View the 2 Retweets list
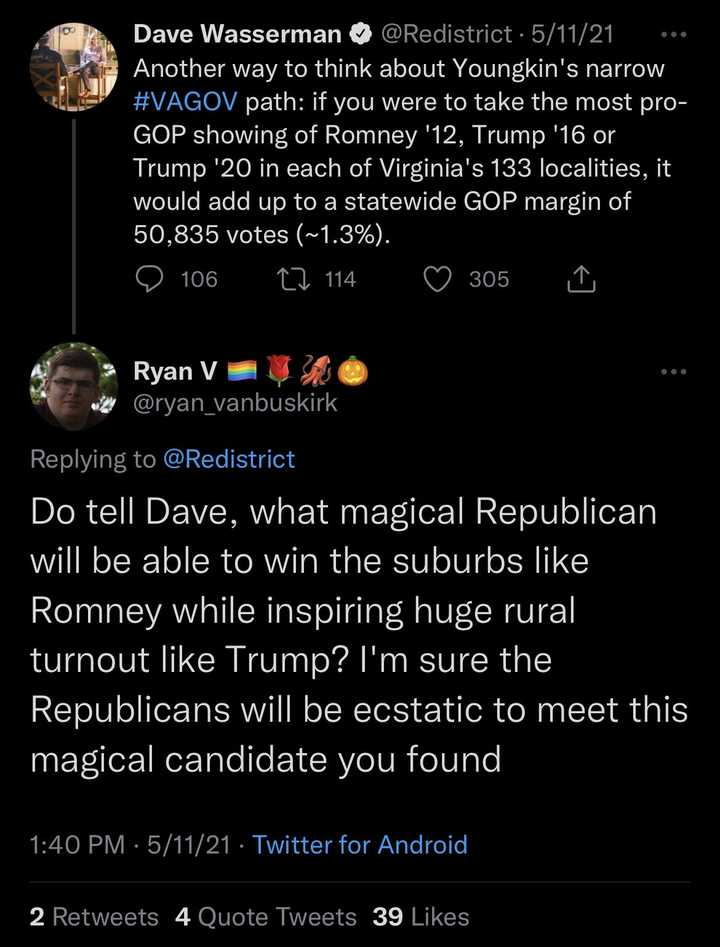 (94, 916)
